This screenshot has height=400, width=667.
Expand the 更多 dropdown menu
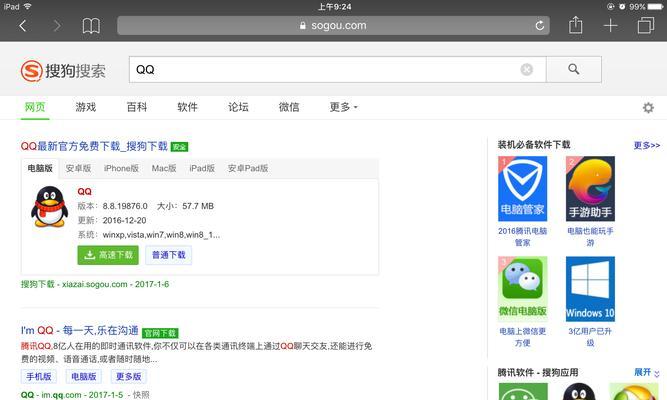coord(343,107)
